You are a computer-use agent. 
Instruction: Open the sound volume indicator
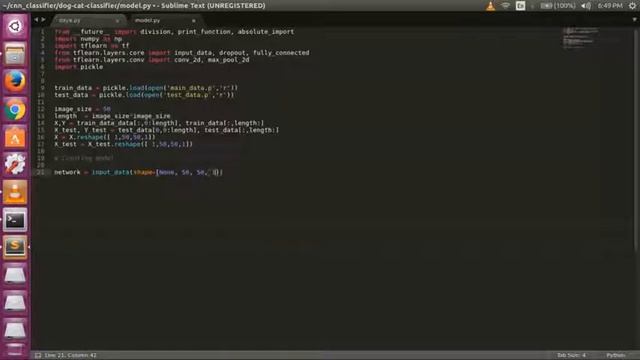[x=586, y=6]
